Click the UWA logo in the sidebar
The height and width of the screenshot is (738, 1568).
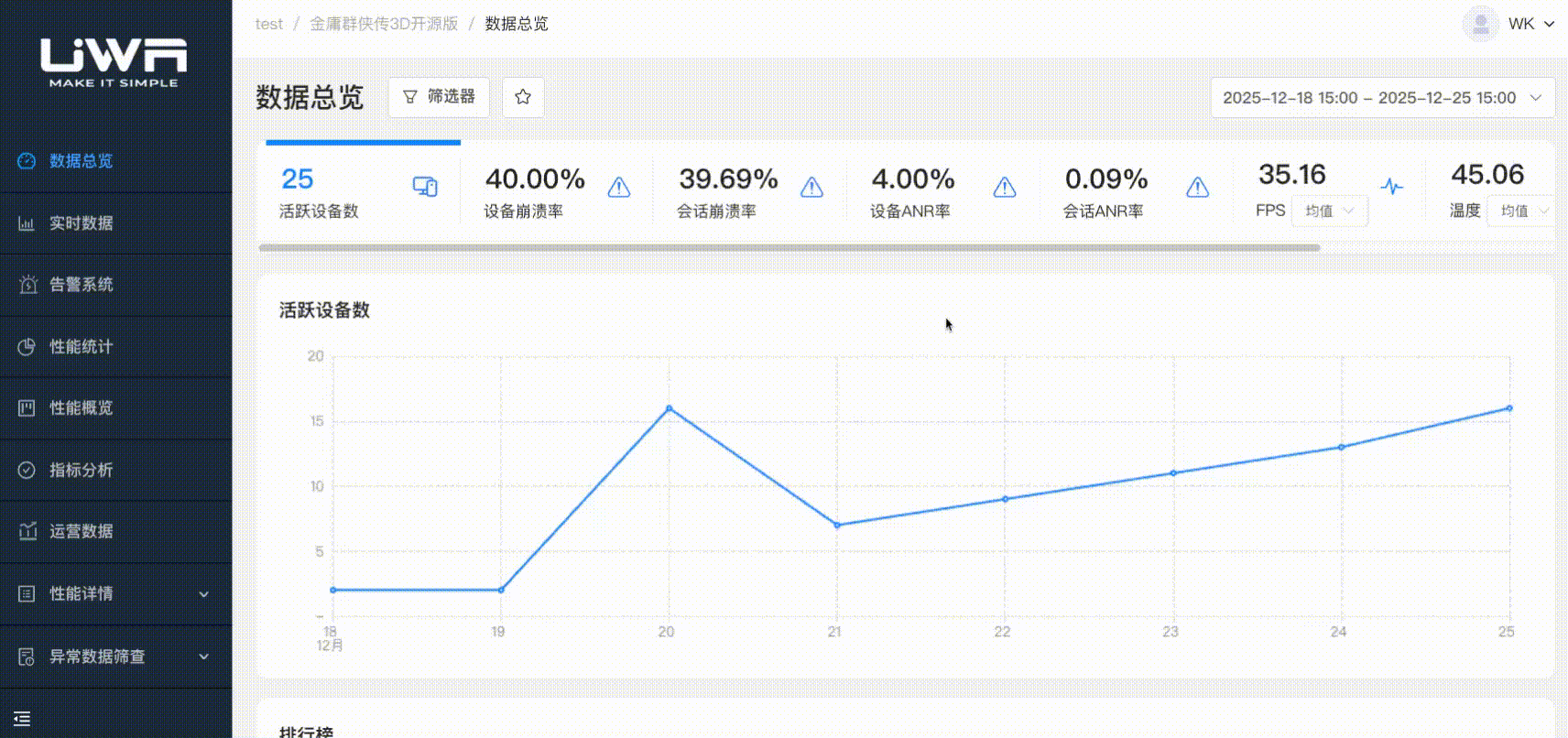(114, 62)
